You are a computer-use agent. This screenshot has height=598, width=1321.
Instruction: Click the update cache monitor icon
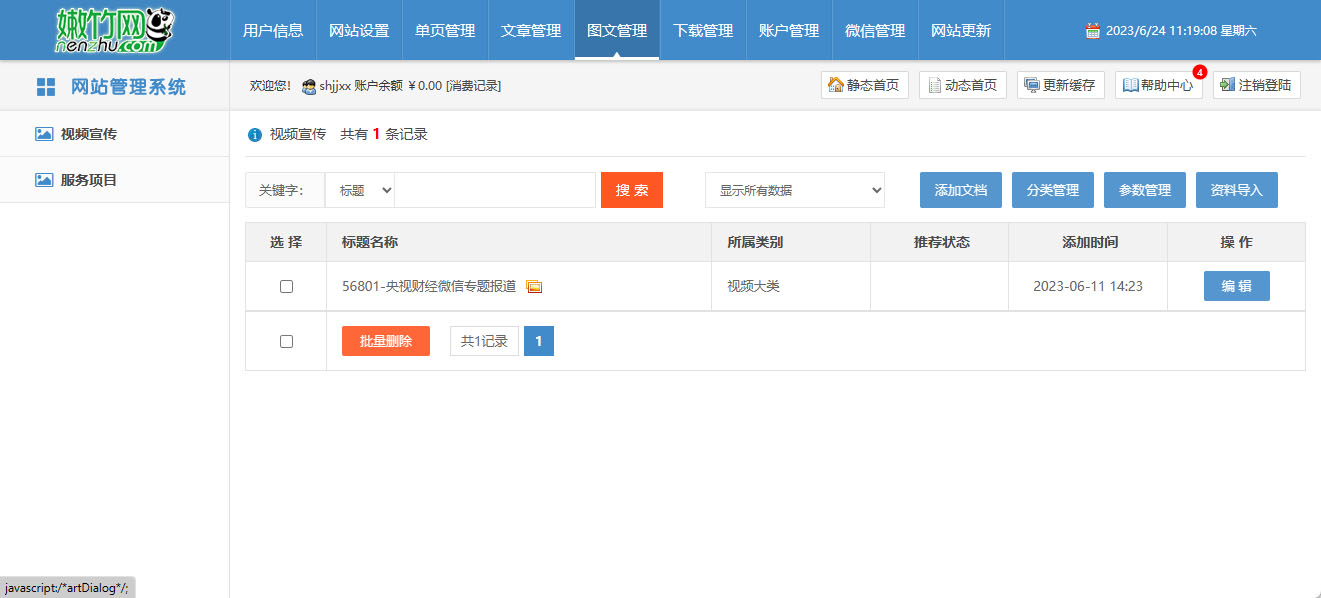click(x=1031, y=85)
